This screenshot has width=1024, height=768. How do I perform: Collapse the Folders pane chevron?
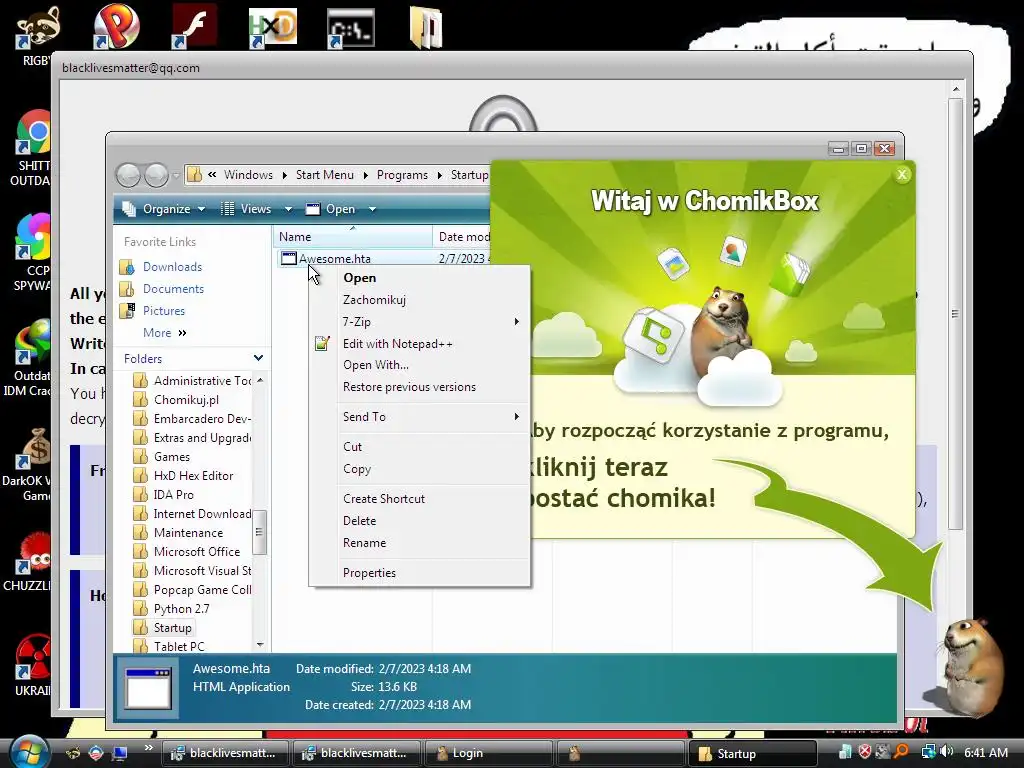(258, 358)
